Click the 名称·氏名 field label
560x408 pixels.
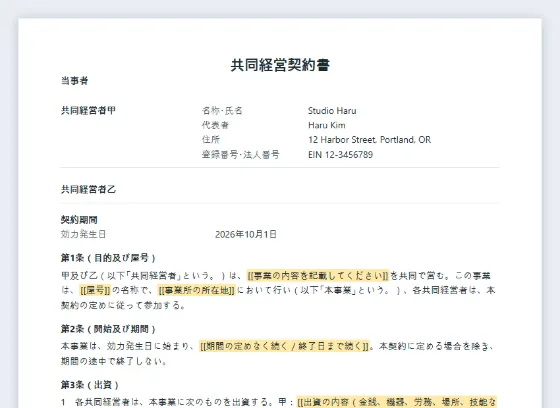click(x=222, y=110)
